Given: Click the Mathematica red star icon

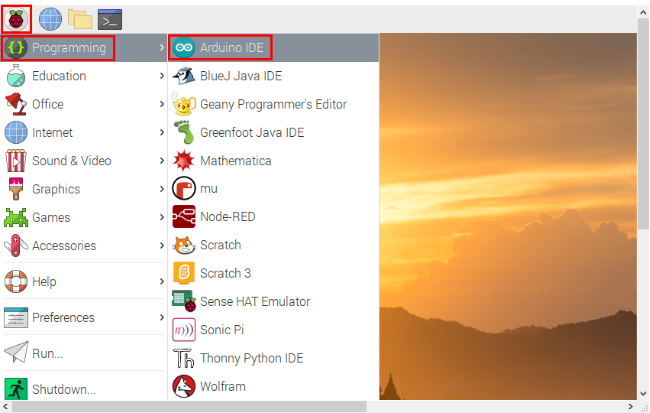Looking at the screenshot, I should 183,160.
